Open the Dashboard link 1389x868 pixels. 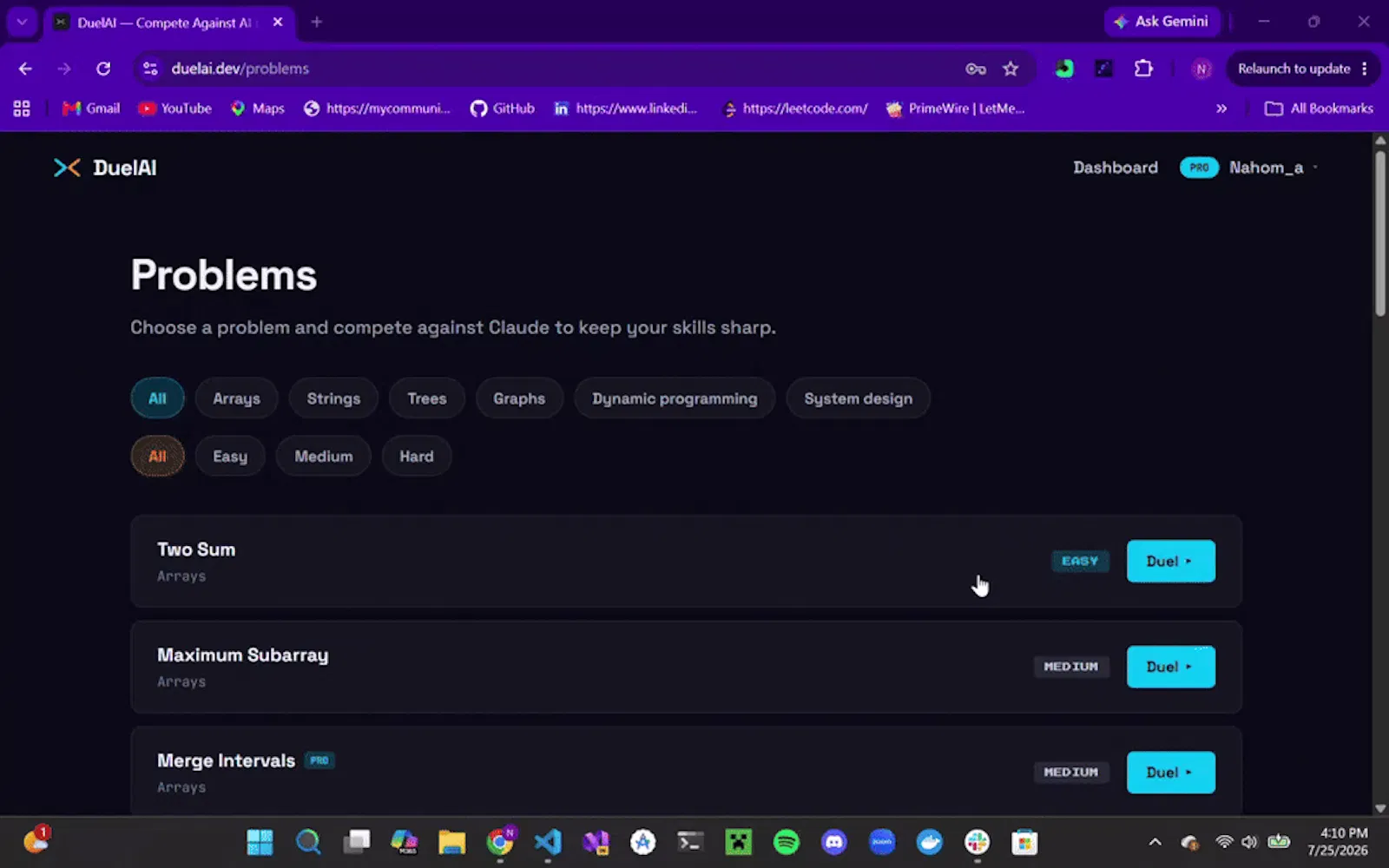click(x=1116, y=168)
